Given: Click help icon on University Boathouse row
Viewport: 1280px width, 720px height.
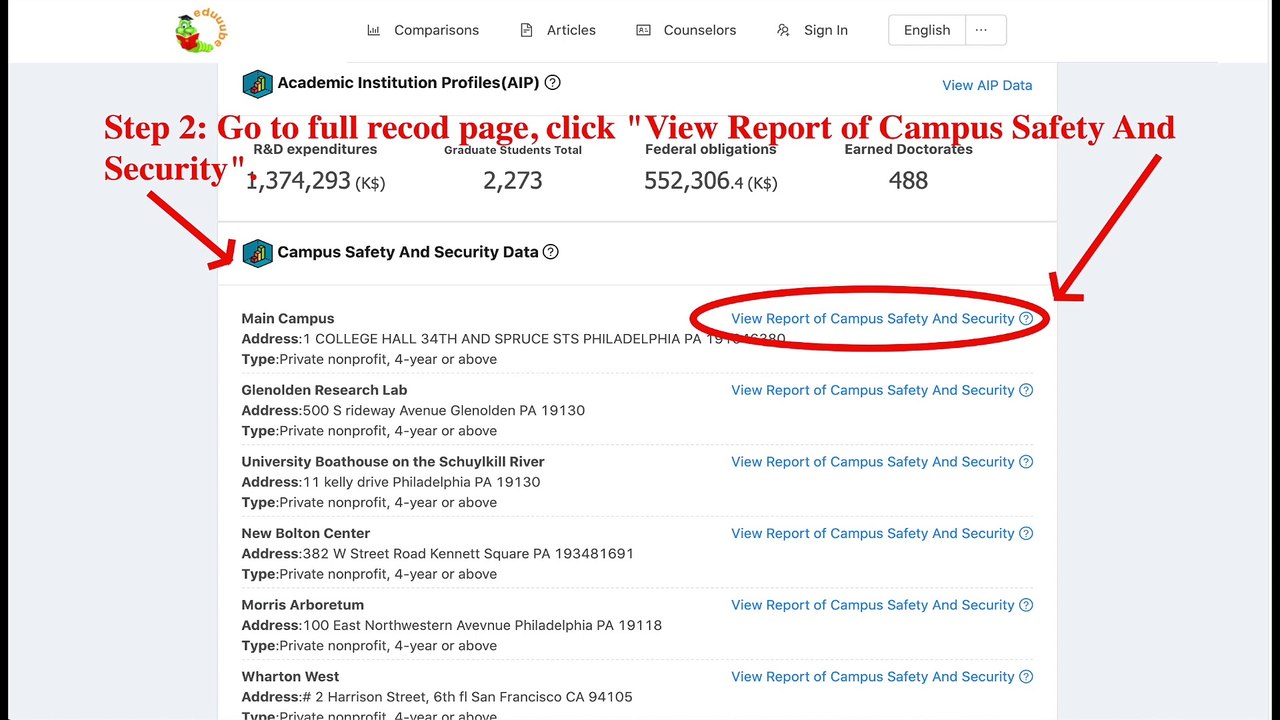Looking at the screenshot, I should 1026,461.
